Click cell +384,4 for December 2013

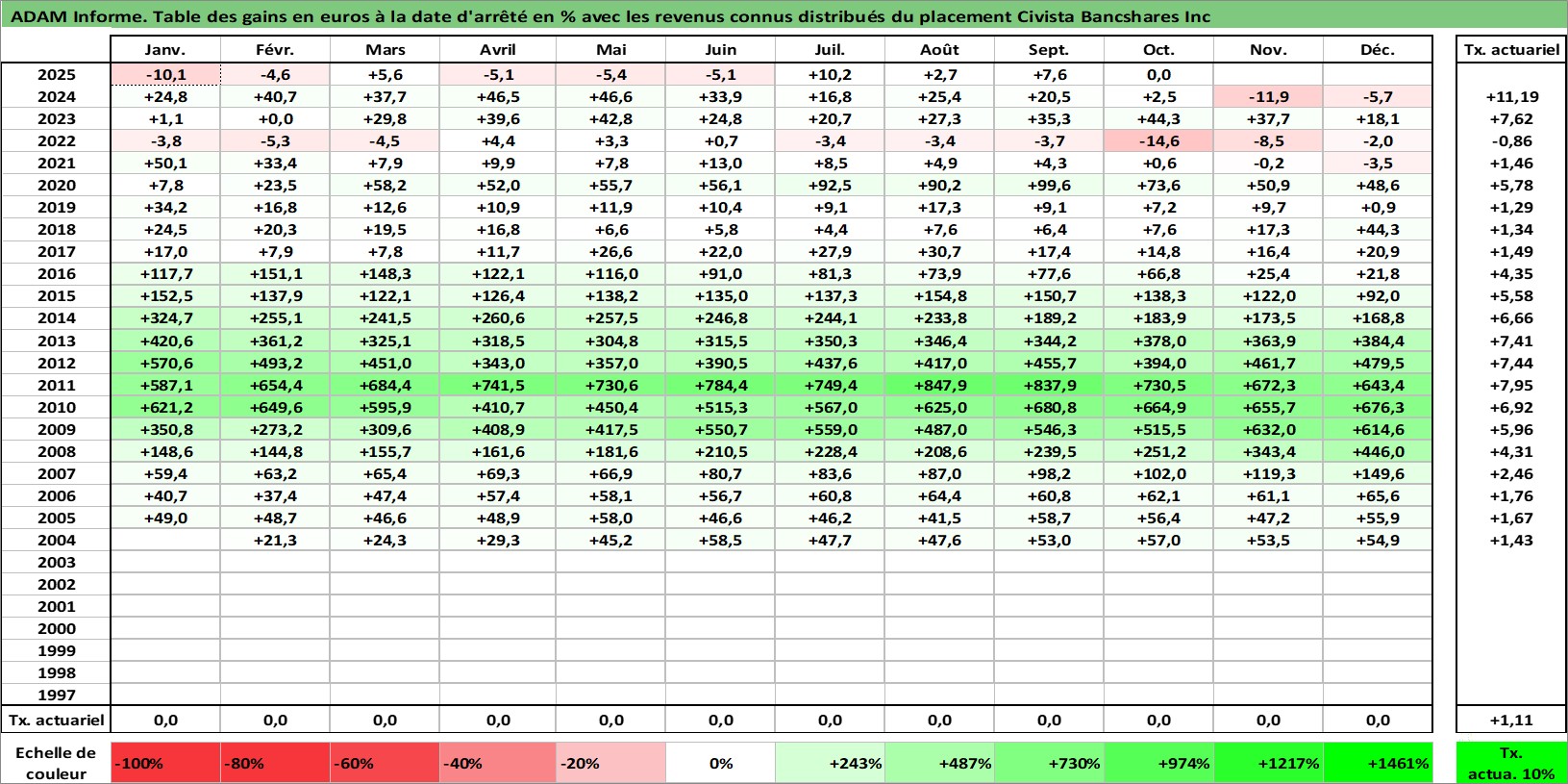[1378, 341]
